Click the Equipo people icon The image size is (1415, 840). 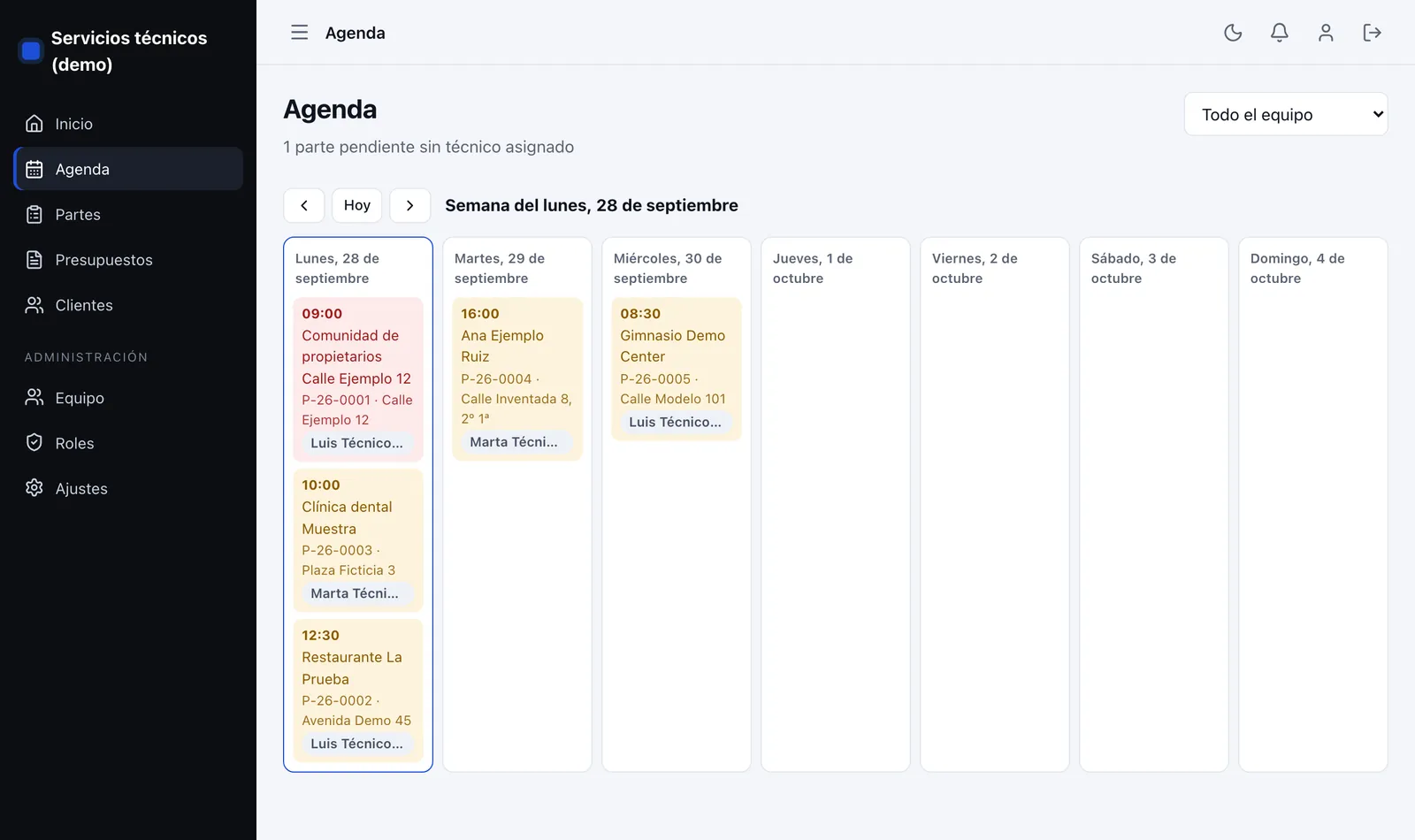click(x=34, y=398)
